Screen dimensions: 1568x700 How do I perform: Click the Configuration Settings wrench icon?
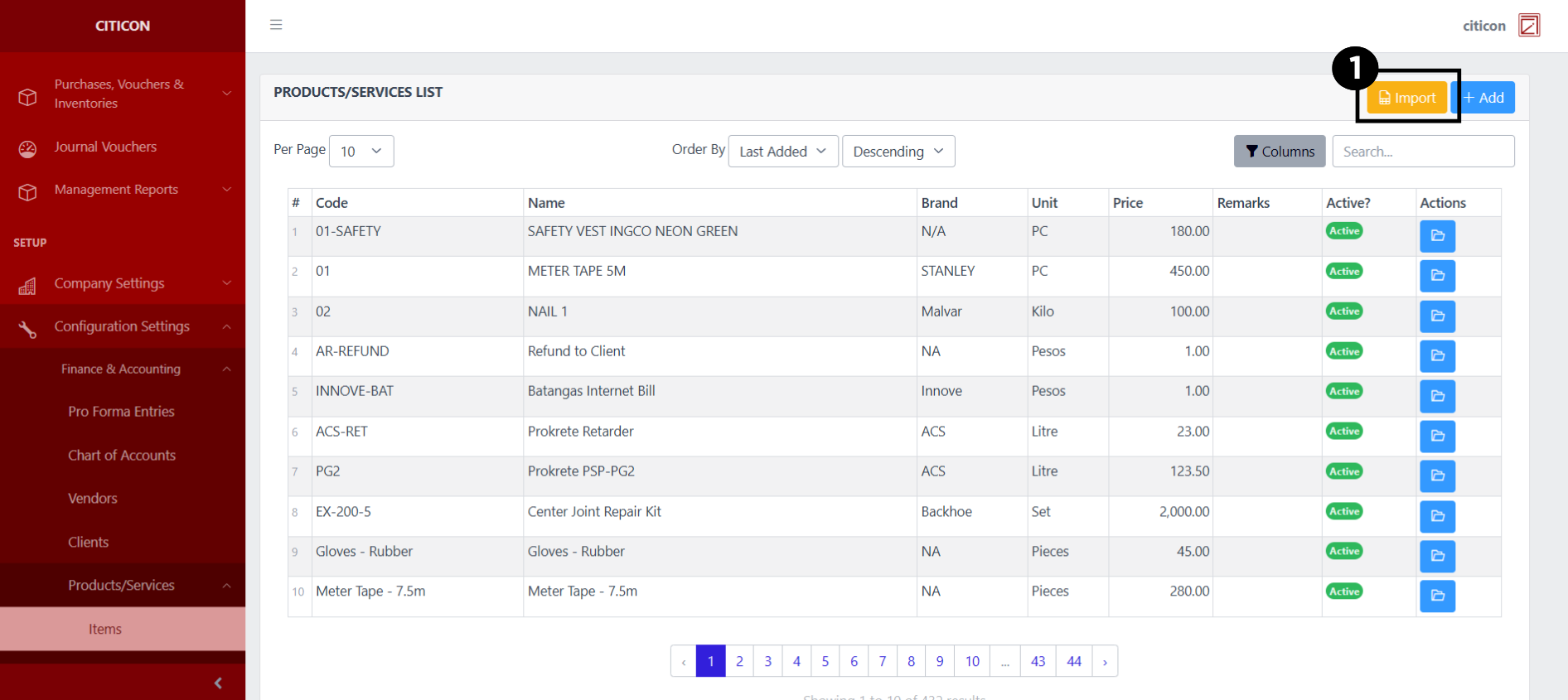[x=27, y=329]
